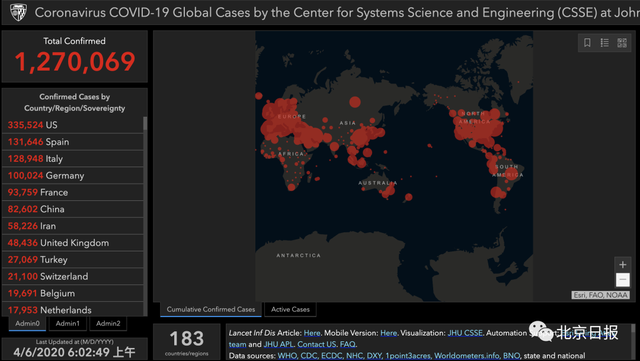Switch to Active Cases tab

(290, 310)
